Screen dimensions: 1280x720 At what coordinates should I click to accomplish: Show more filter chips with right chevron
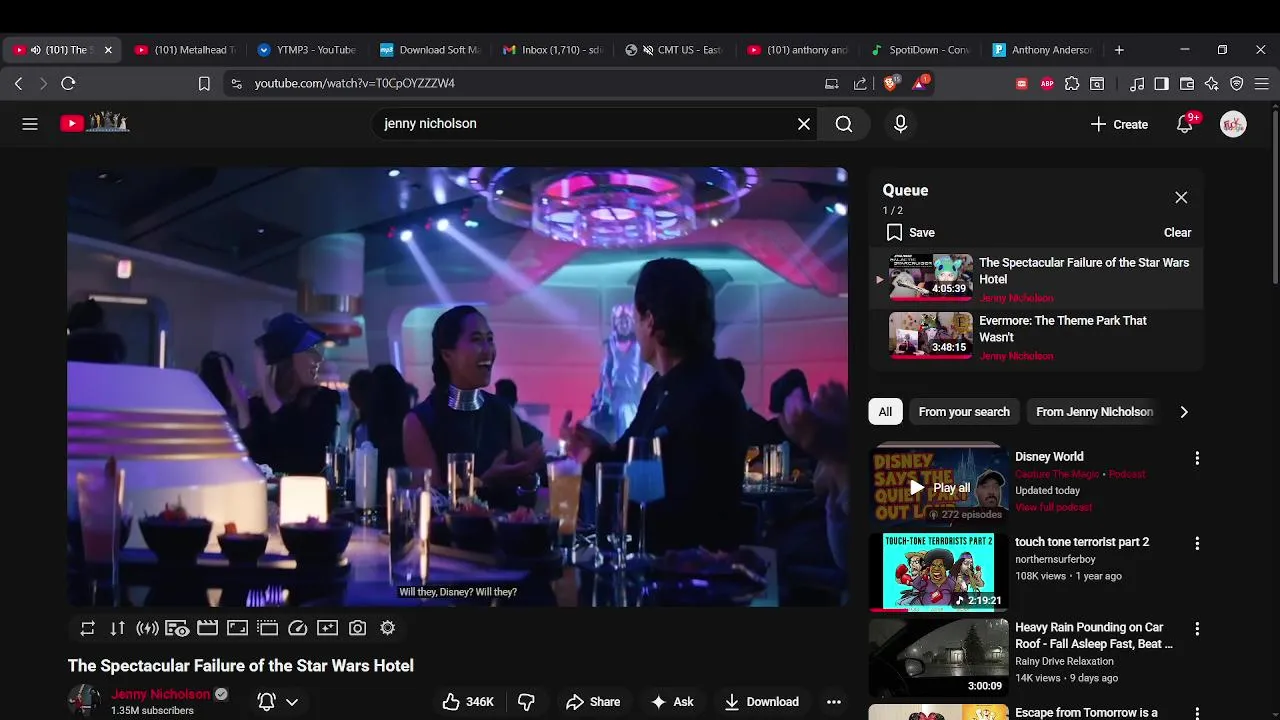(x=1184, y=412)
